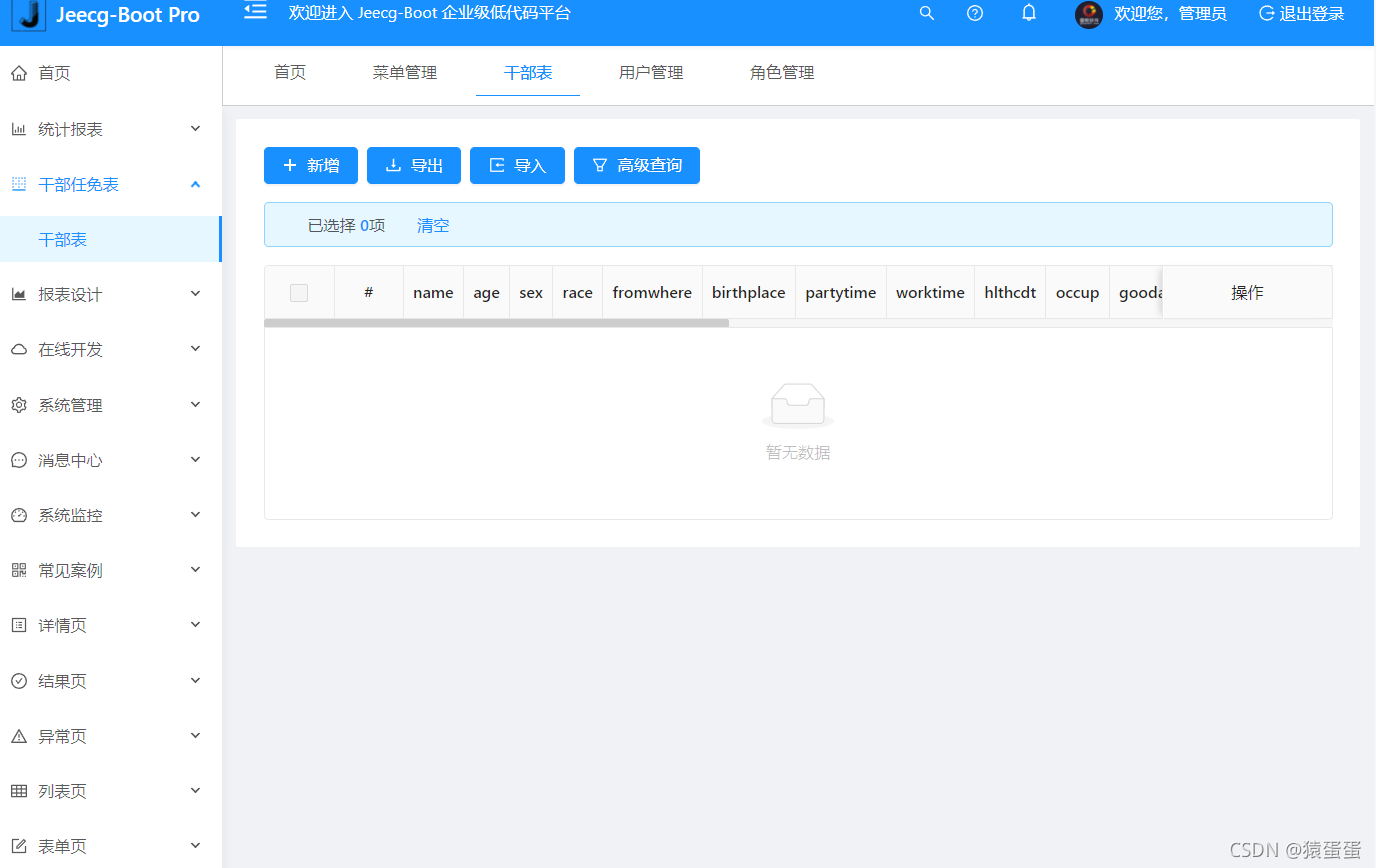Toggle the sidebar collapse menu icon
Image resolution: width=1376 pixels, height=868 pixels.
tap(256, 11)
